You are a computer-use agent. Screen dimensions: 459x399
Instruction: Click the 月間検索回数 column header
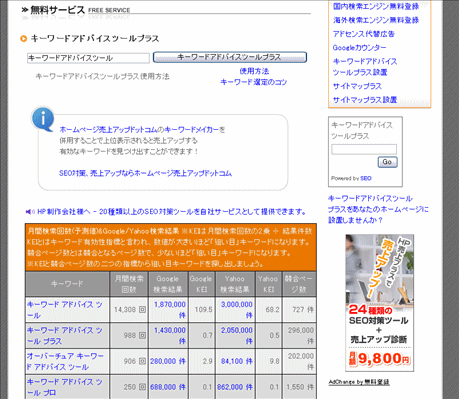(x=129, y=284)
